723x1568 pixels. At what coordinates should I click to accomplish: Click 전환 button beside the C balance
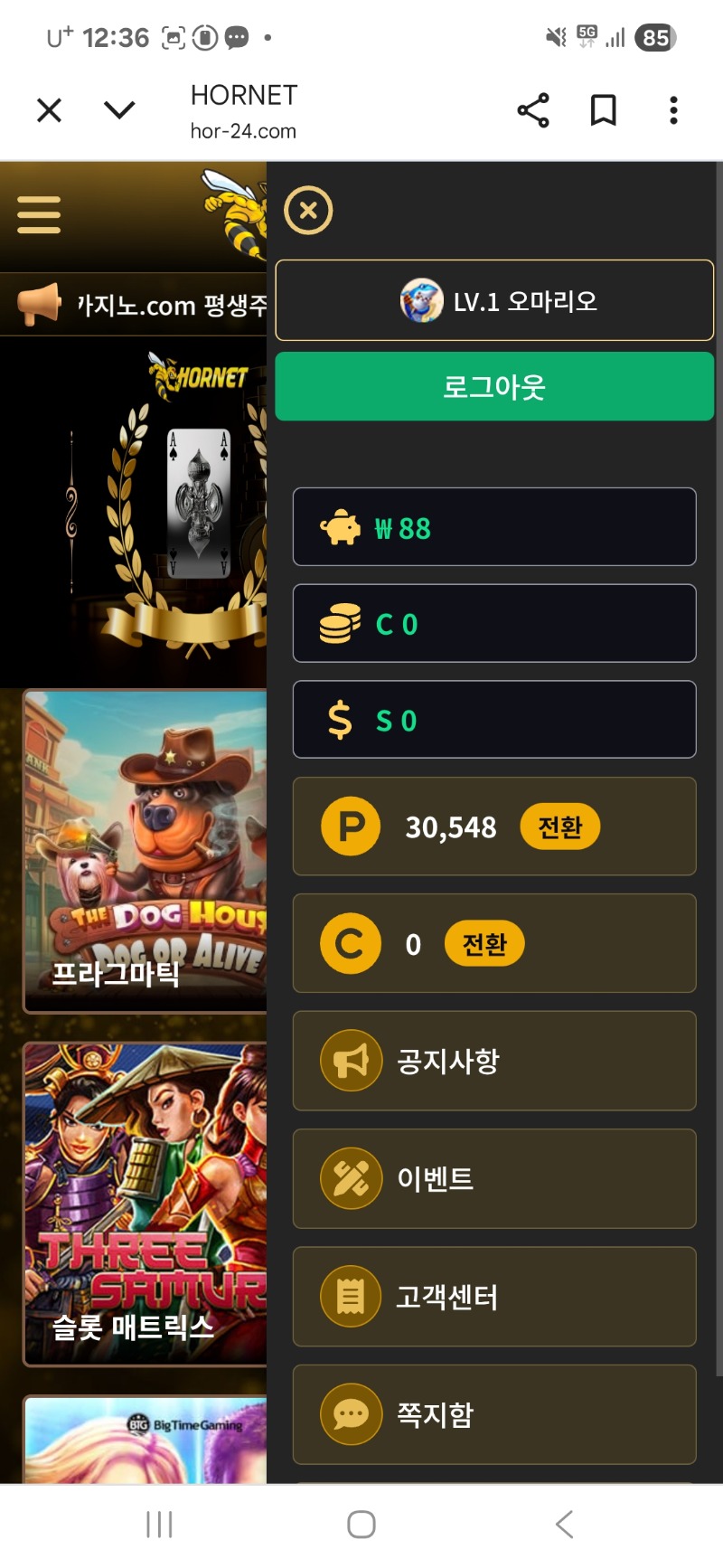tap(484, 944)
